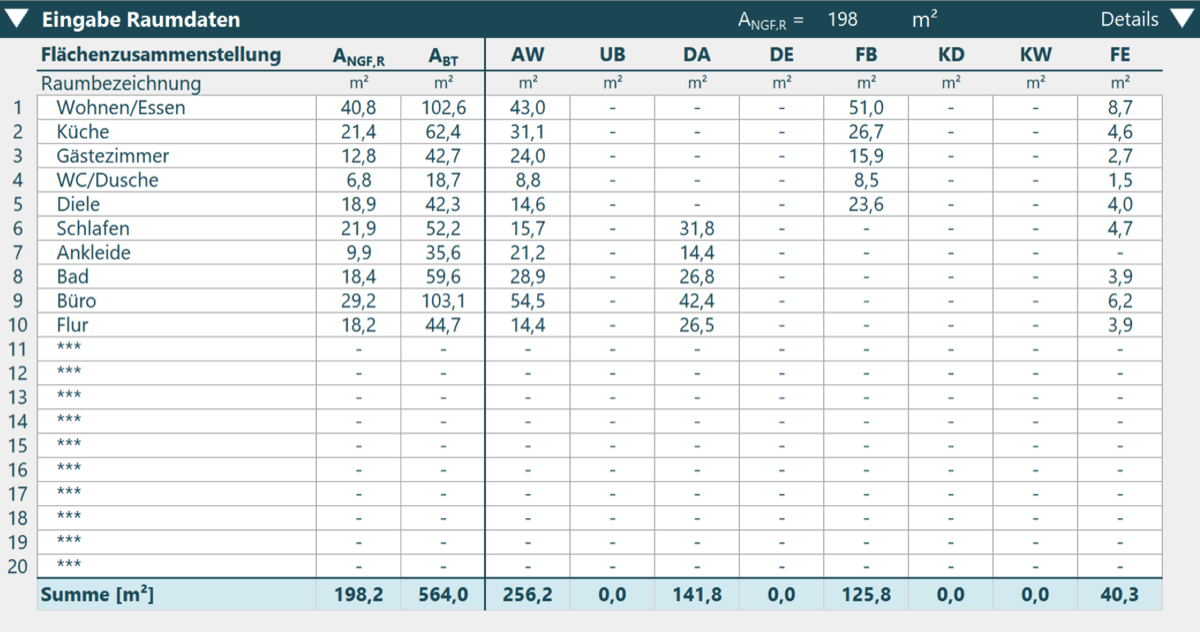Select Küche AW value 31,1
The height and width of the screenshot is (632, 1200).
[x=527, y=132]
